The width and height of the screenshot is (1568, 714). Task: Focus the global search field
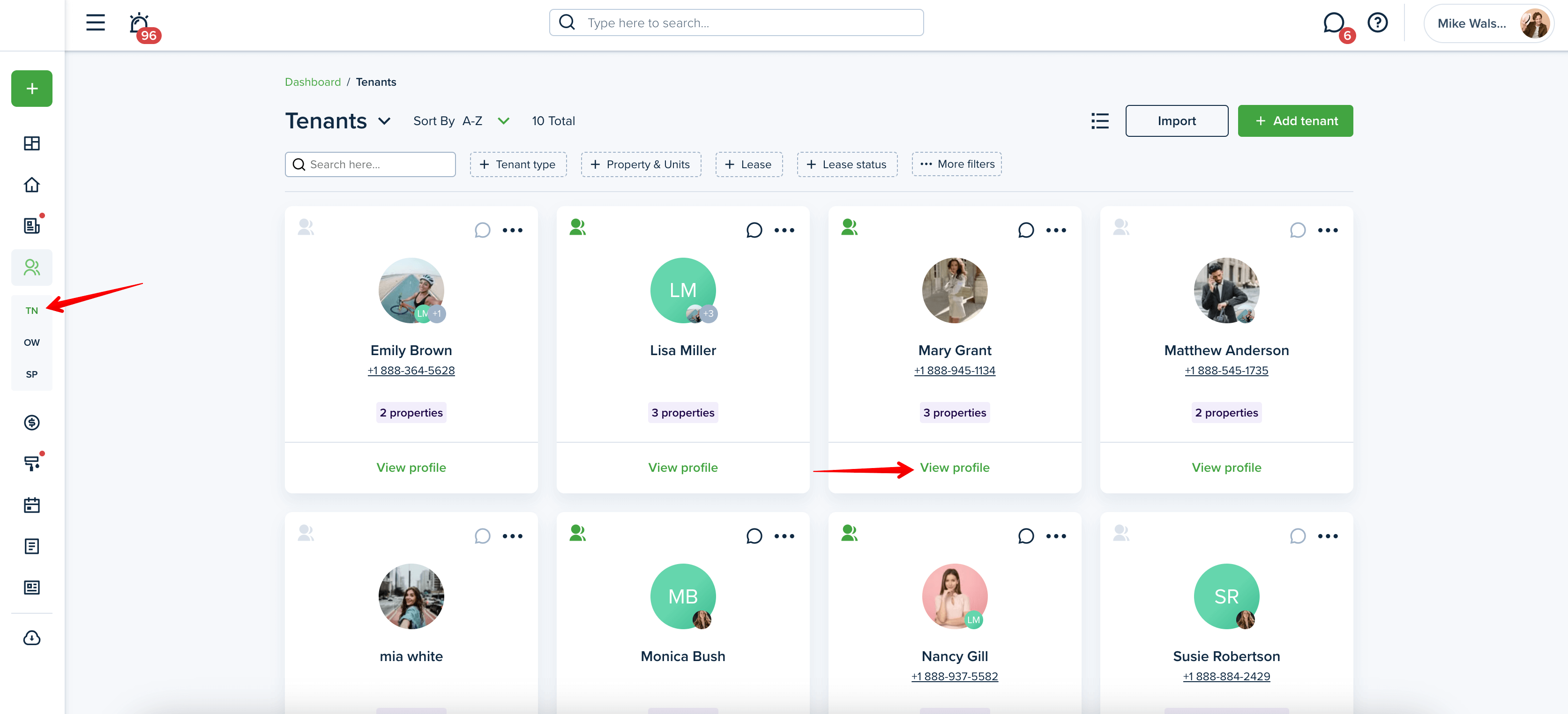[x=736, y=22]
